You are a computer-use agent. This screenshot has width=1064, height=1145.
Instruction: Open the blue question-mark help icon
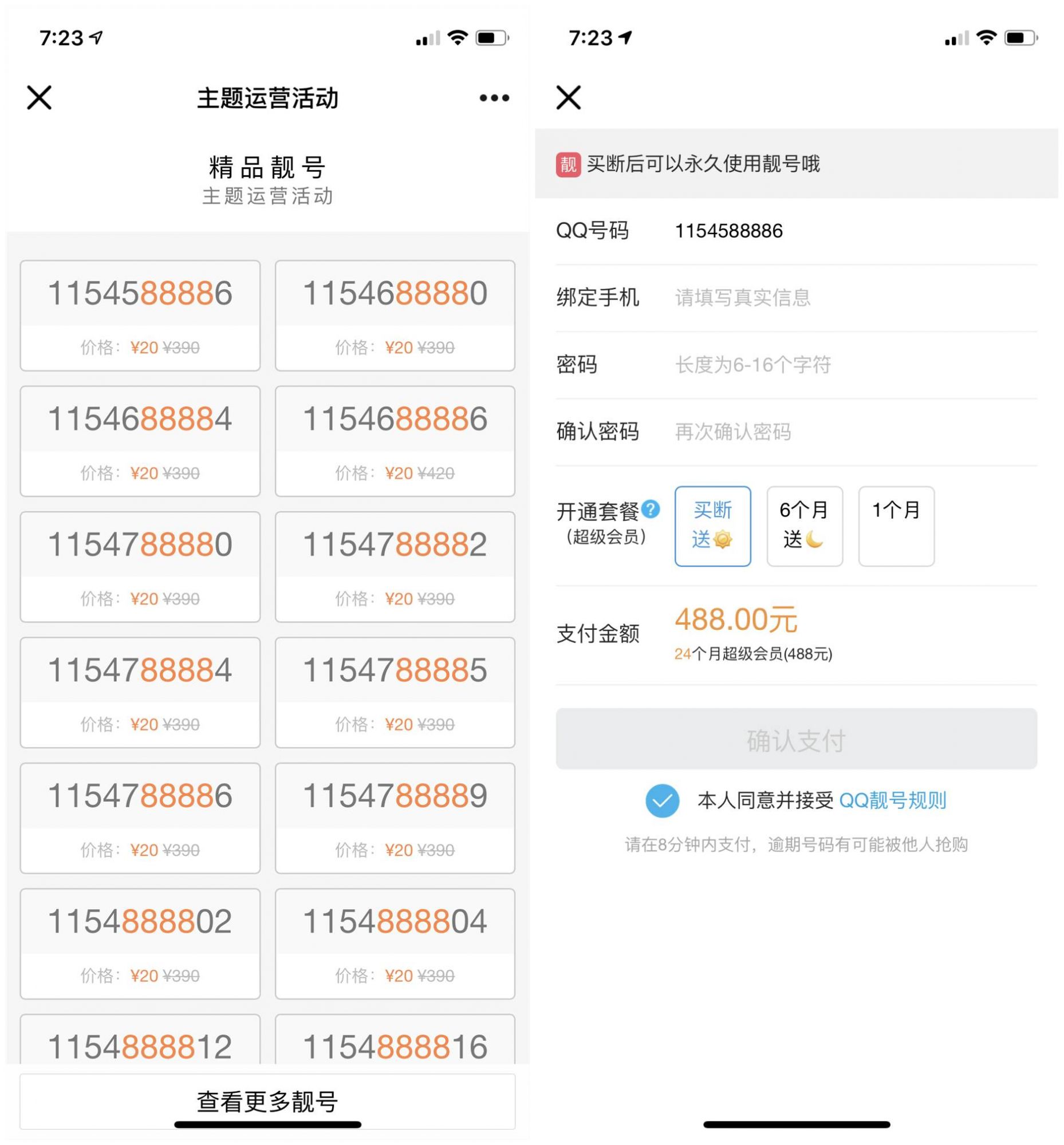[x=650, y=509]
